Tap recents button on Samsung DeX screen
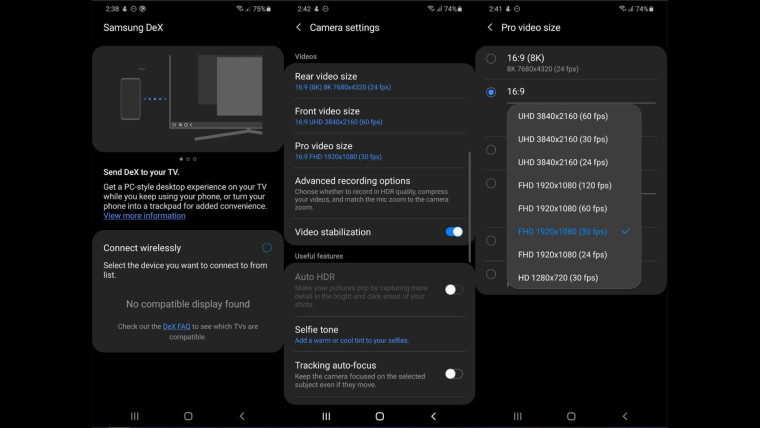Screen dimensions: 760x428 tap(135, 416)
